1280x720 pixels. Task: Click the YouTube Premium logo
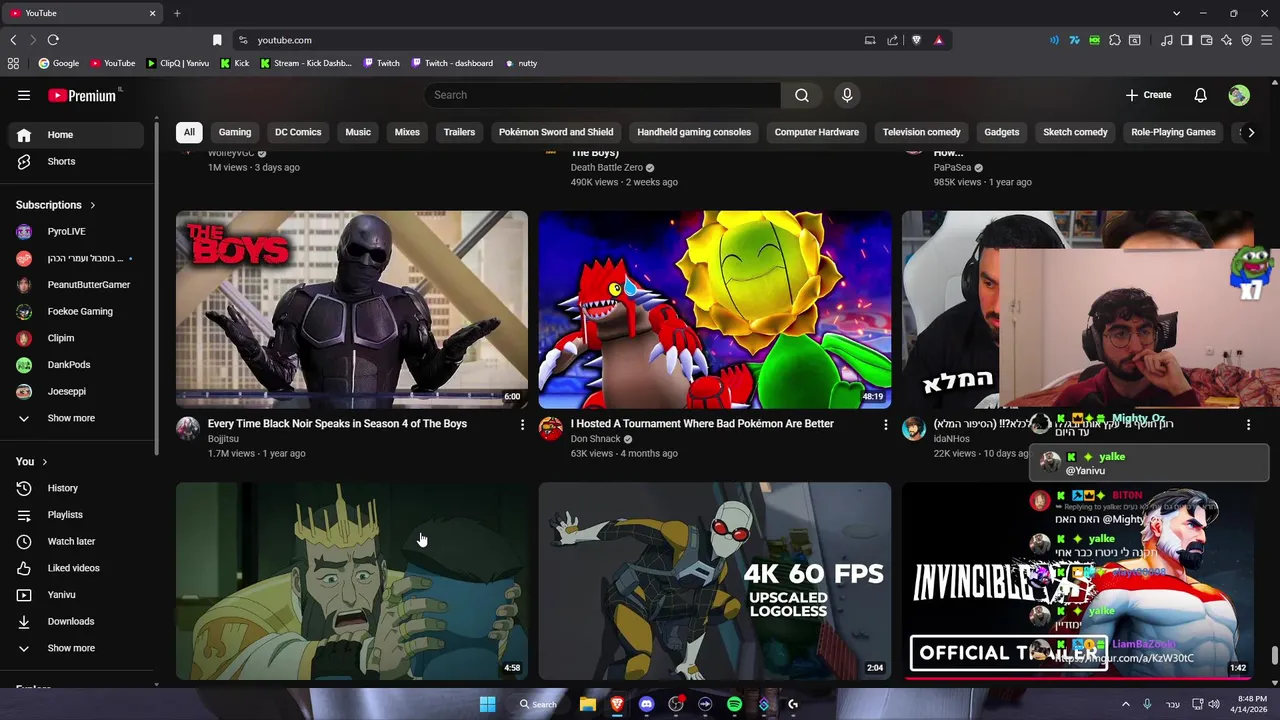84,95
